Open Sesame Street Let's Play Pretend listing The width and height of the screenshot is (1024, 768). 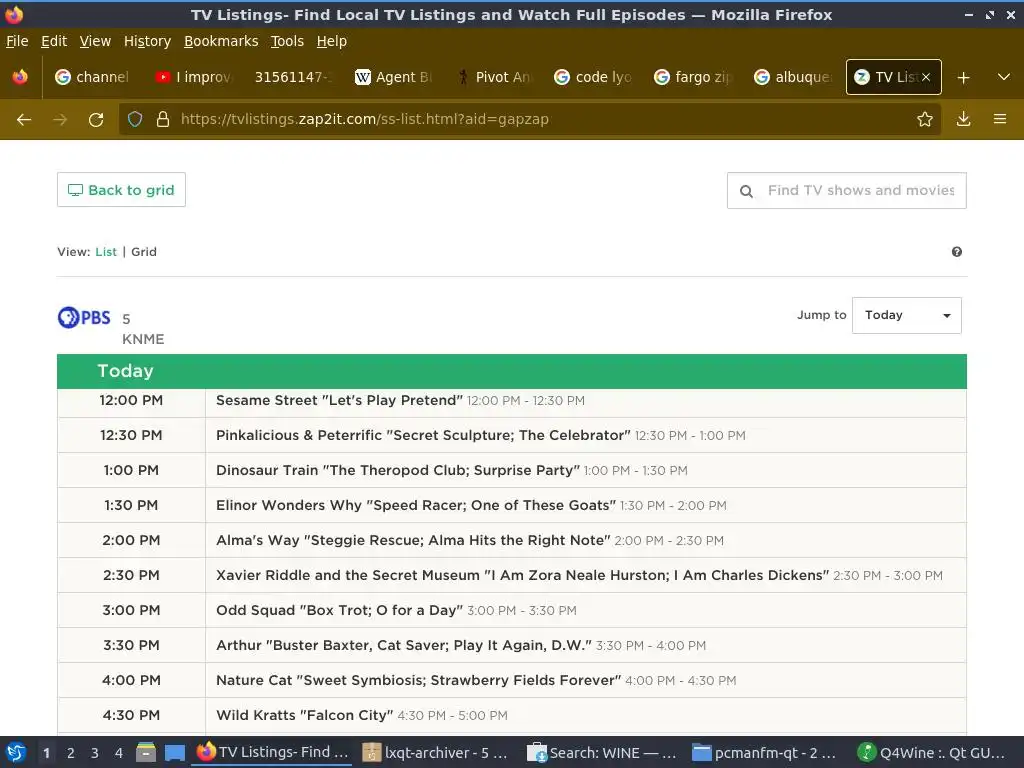(x=340, y=400)
